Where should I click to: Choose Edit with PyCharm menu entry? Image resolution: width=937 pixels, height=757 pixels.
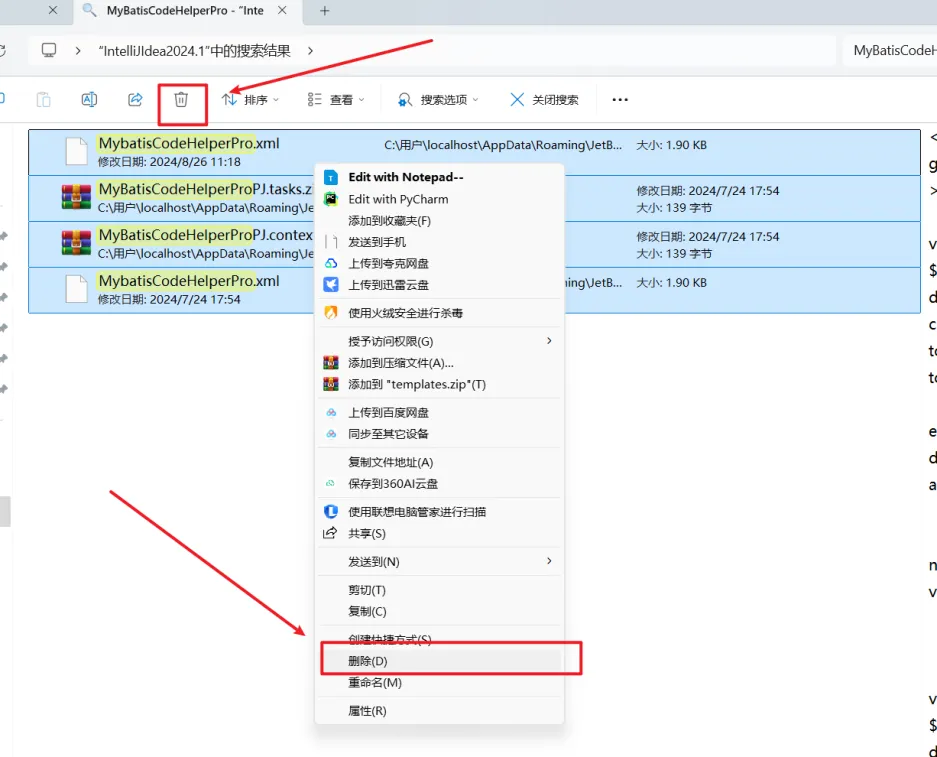pos(439,199)
